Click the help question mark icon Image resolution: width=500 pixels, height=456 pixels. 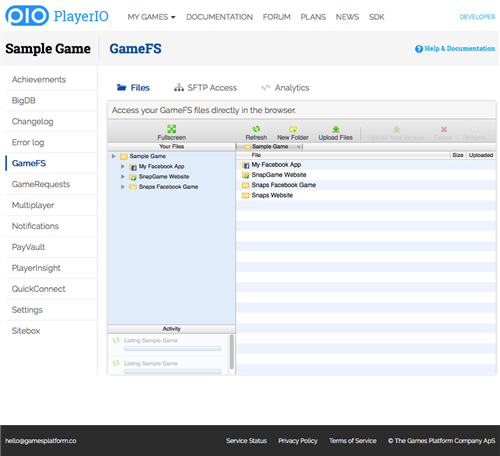[419, 49]
